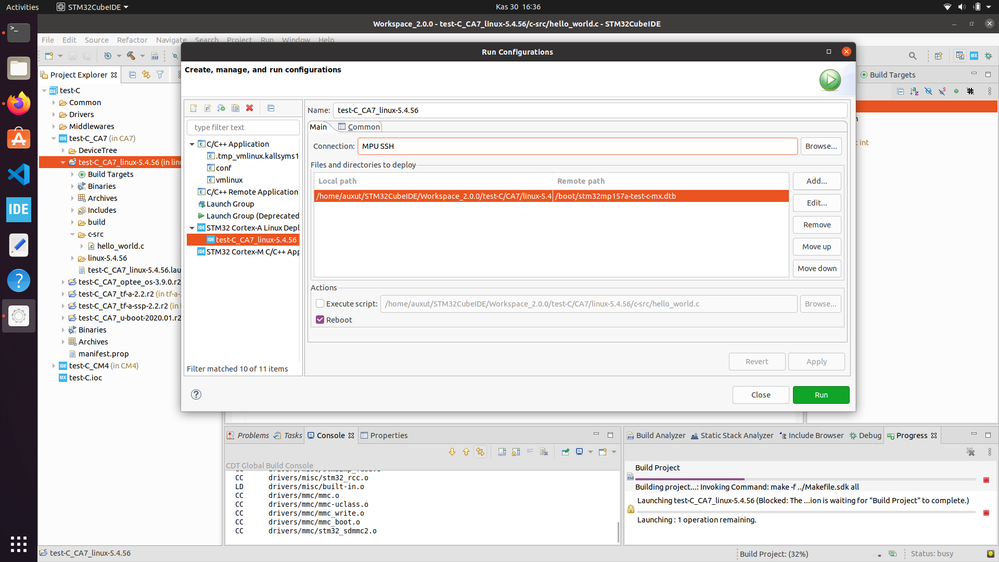Image resolution: width=999 pixels, height=562 pixels.
Task: Click the green Run button
Action: pos(821,395)
